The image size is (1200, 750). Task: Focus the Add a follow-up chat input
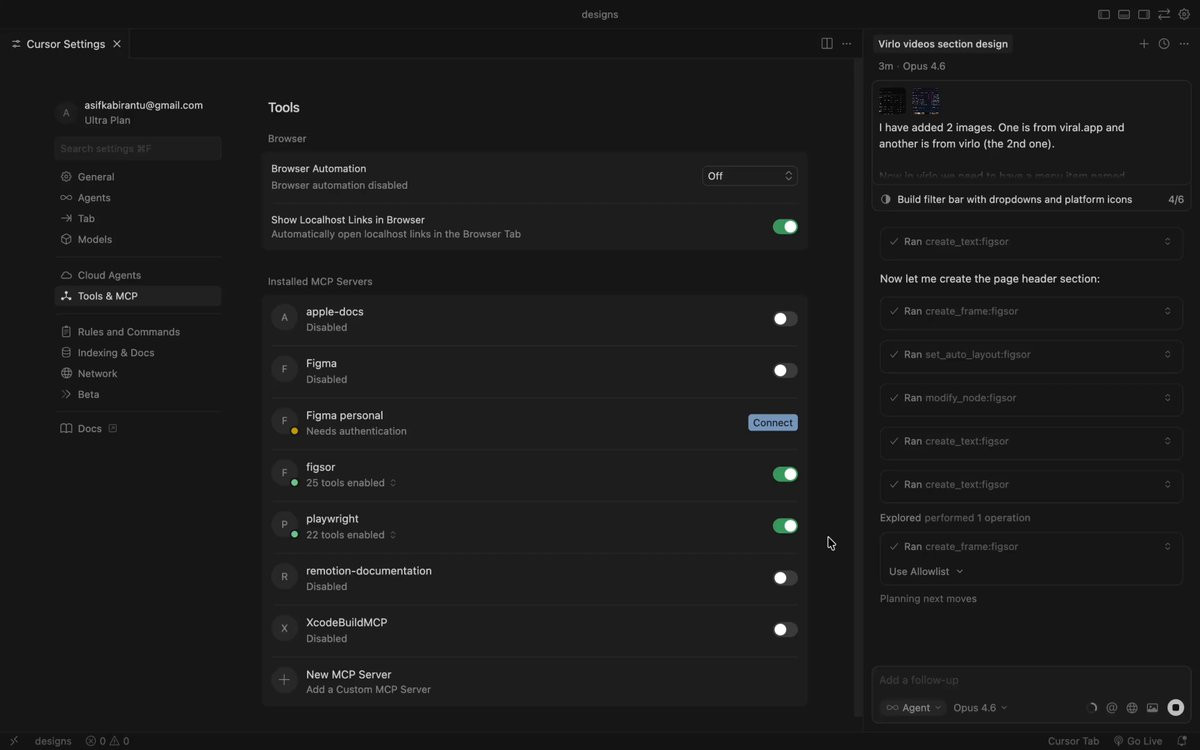[x=1031, y=680]
